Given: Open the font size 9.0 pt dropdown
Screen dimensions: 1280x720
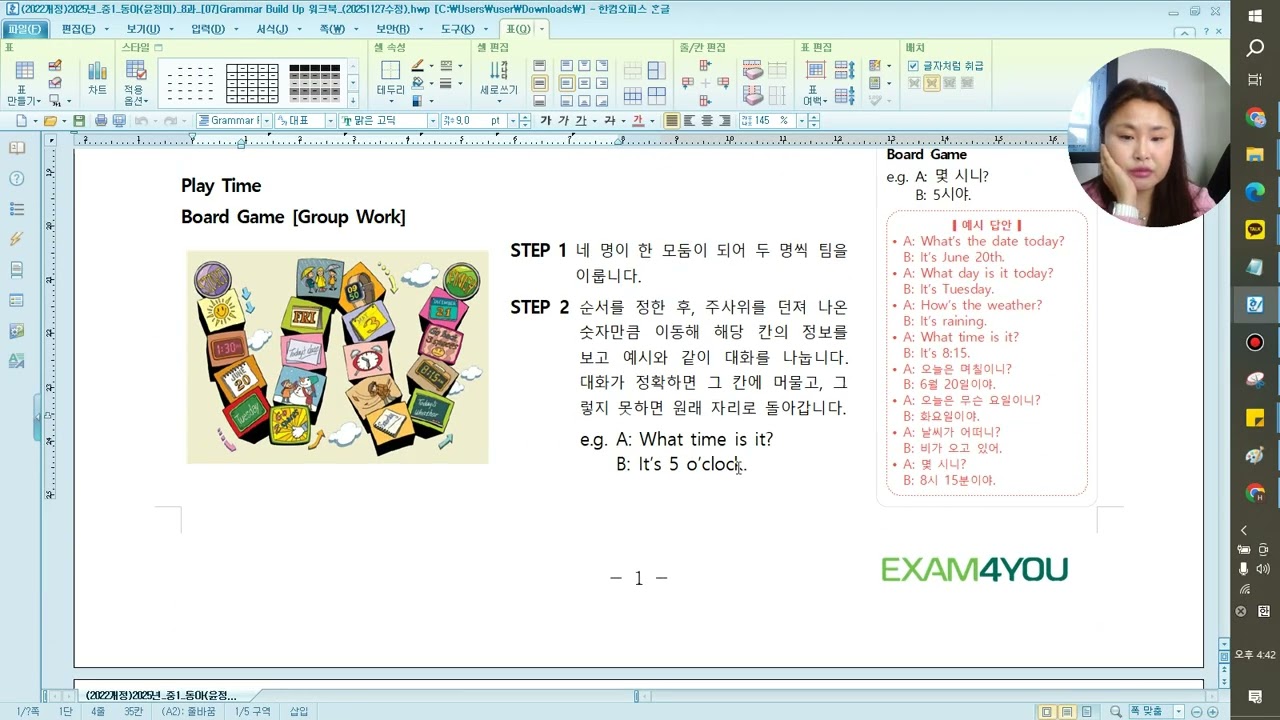Looking at the screenshot, I should point(513,120).
